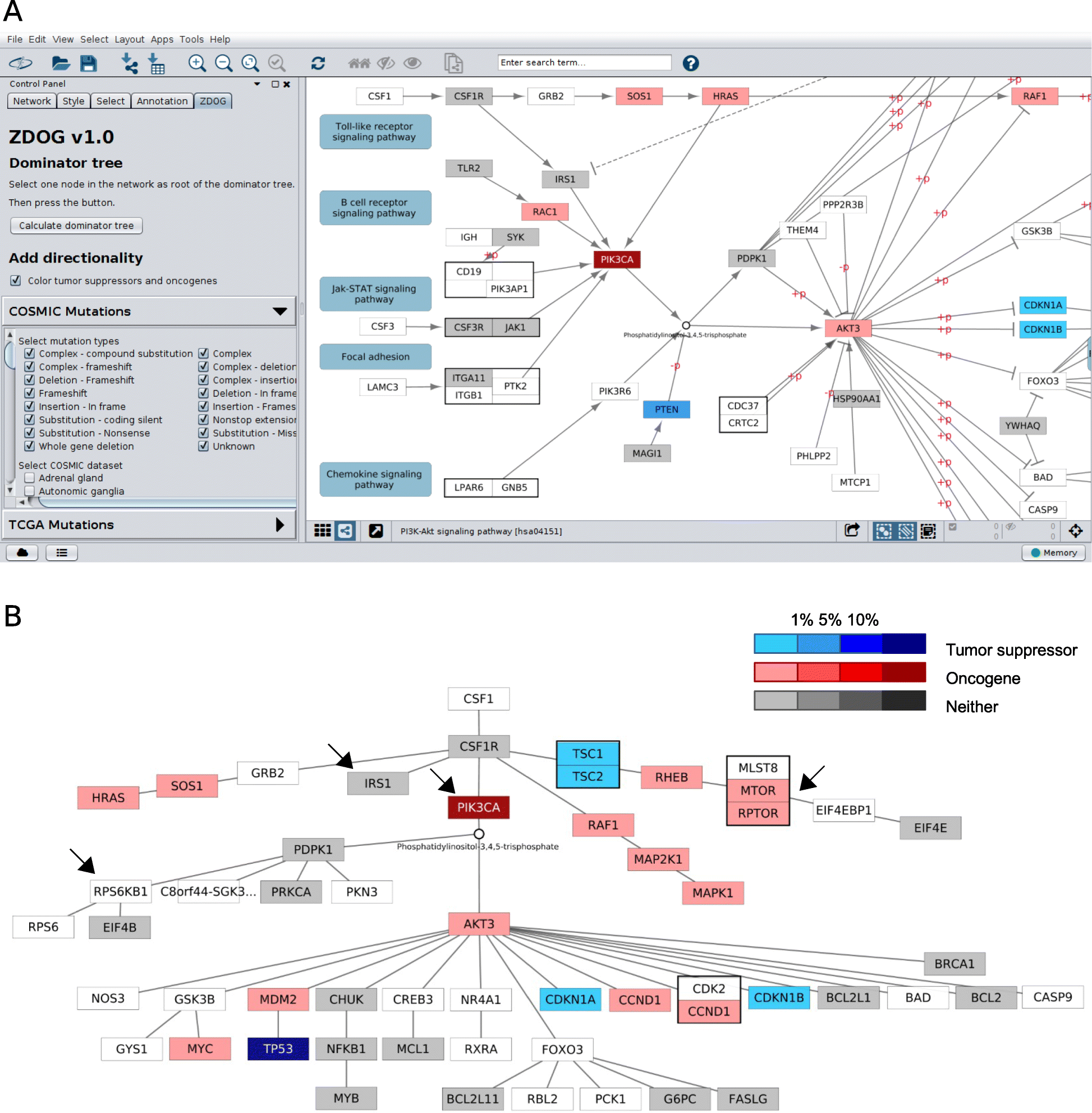The height and width of the screenshot is (1113, 1092).
Task: Create new network from selection icon
Action: coord(453,63)
